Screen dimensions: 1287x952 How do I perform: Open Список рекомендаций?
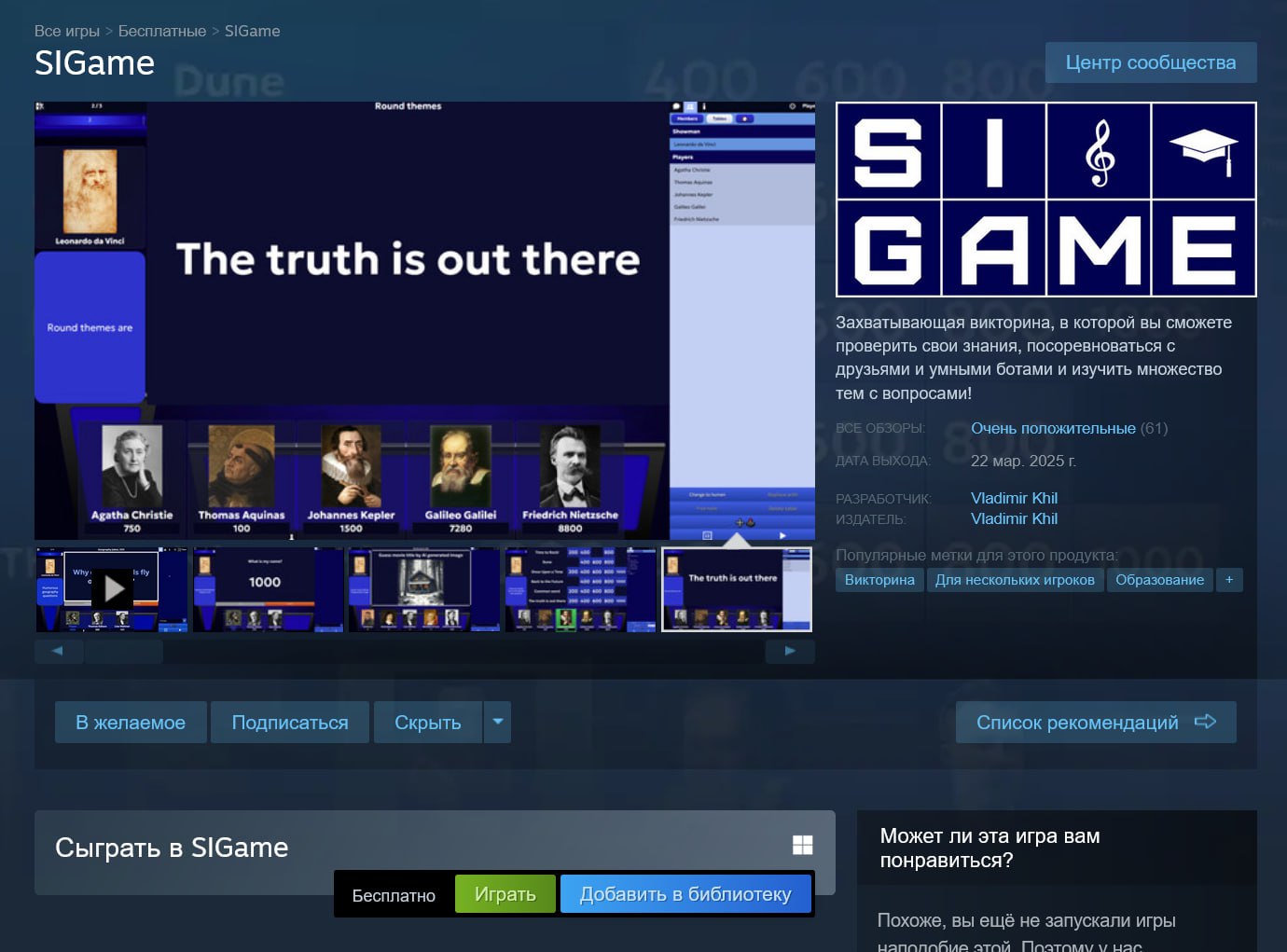[1096, 723]
